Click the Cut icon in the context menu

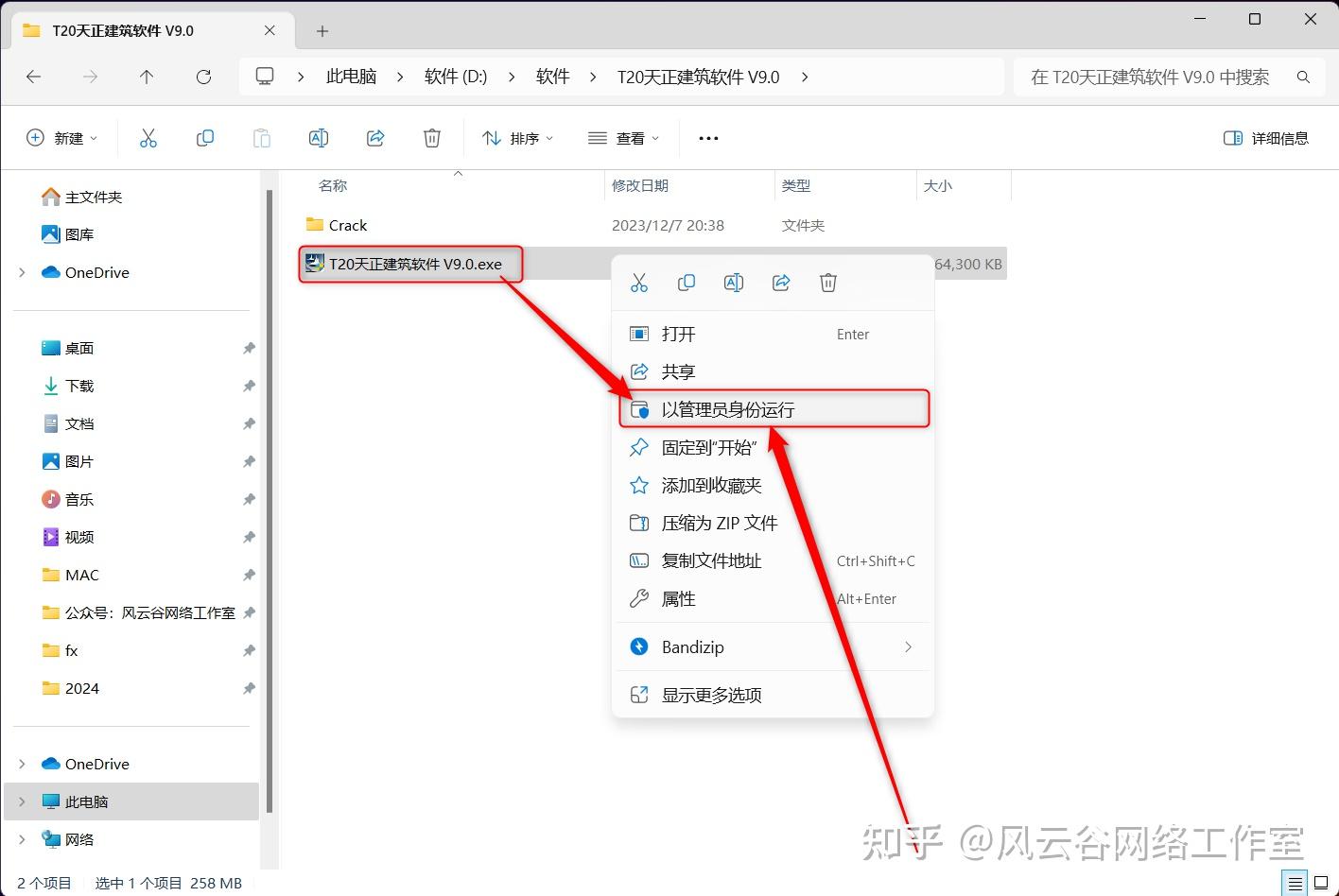tap(639, 283)
